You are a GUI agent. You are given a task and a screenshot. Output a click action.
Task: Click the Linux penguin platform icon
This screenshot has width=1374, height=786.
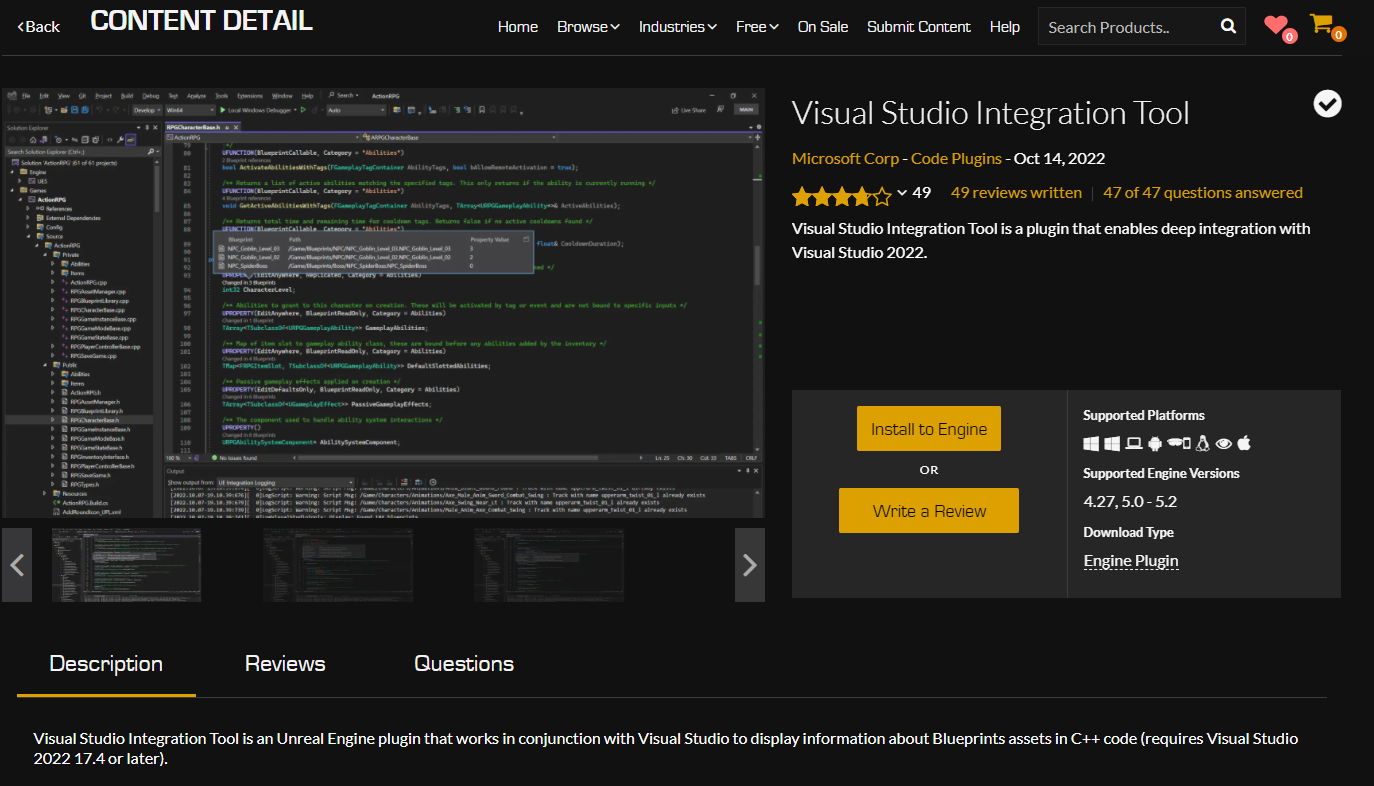point(1202,443)
